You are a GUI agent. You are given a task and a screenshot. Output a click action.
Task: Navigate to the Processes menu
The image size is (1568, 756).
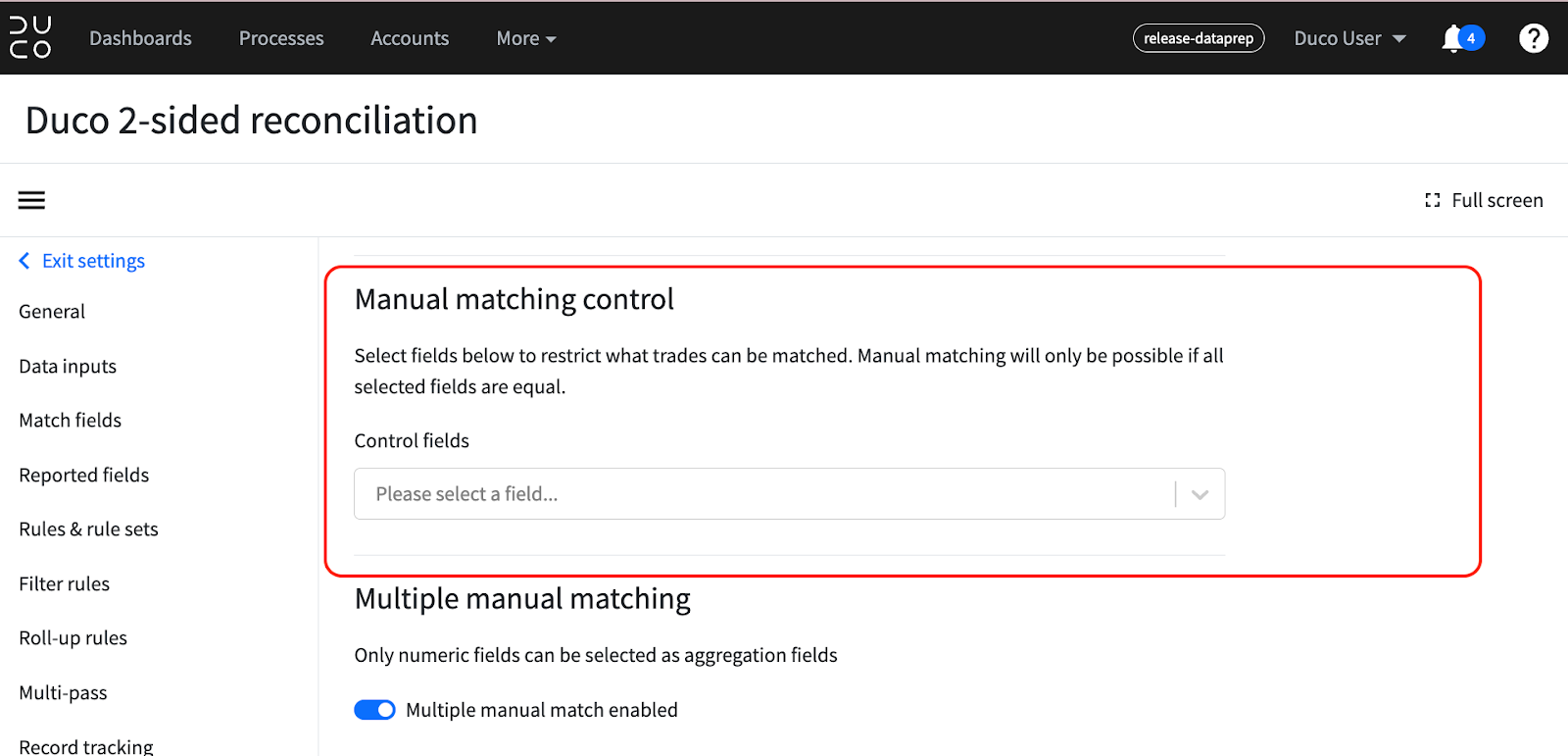[280, 37]
